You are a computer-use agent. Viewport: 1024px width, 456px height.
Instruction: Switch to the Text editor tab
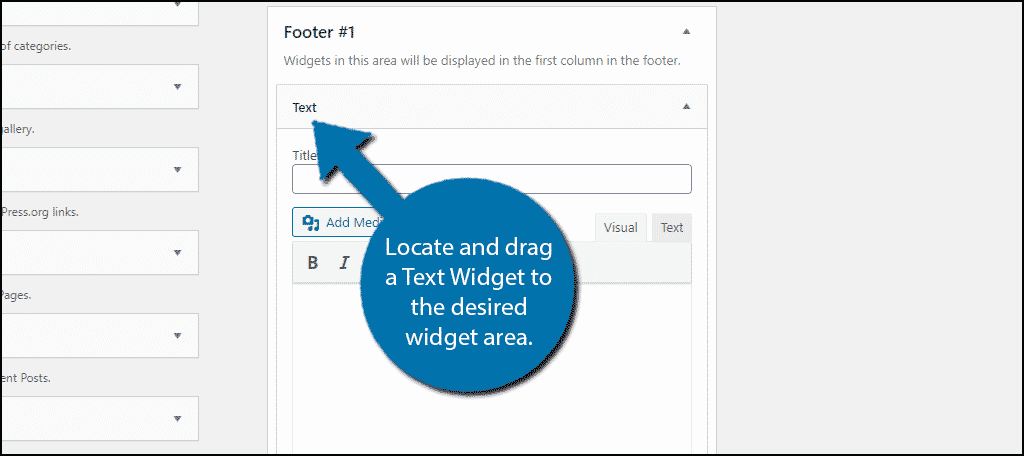click(x=672, y=228)
